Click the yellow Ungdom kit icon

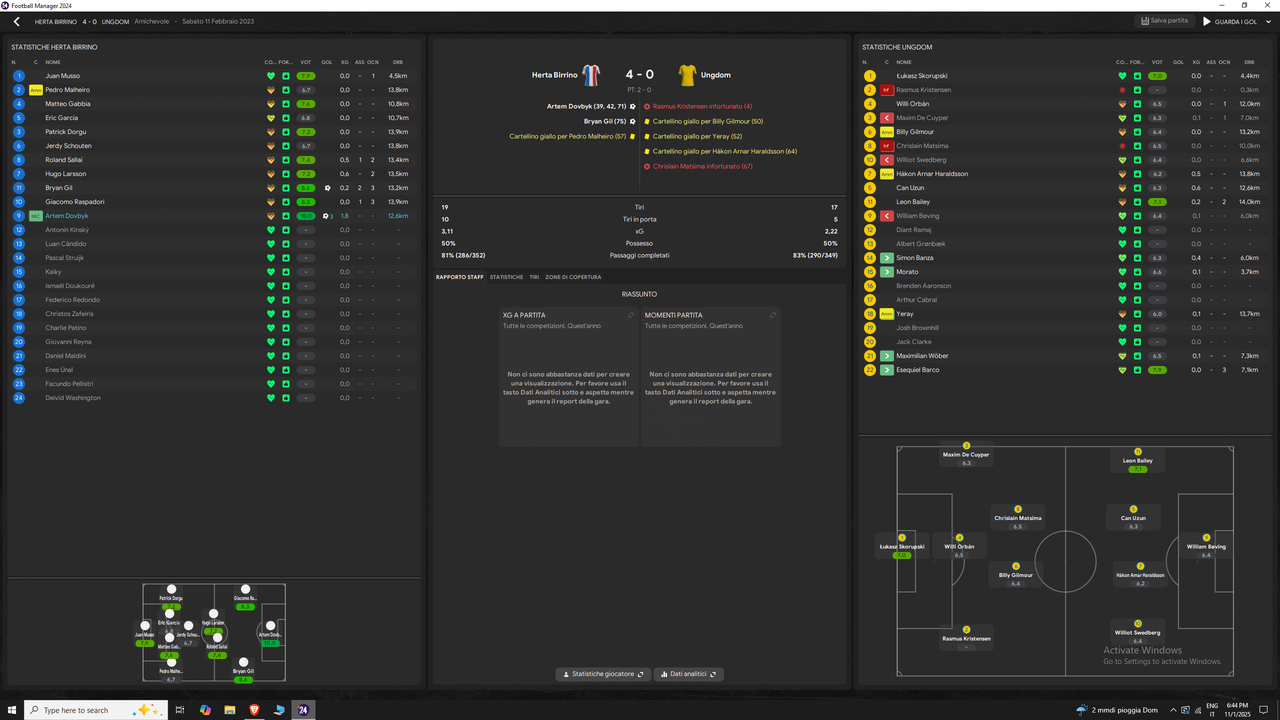click(x=686, y=75)
